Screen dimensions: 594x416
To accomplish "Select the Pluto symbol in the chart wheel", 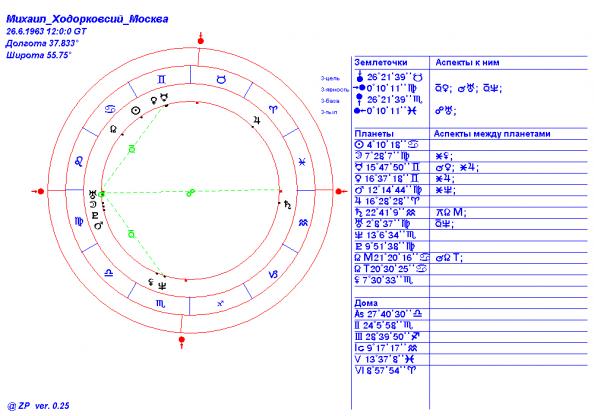I will click(95, 216).
